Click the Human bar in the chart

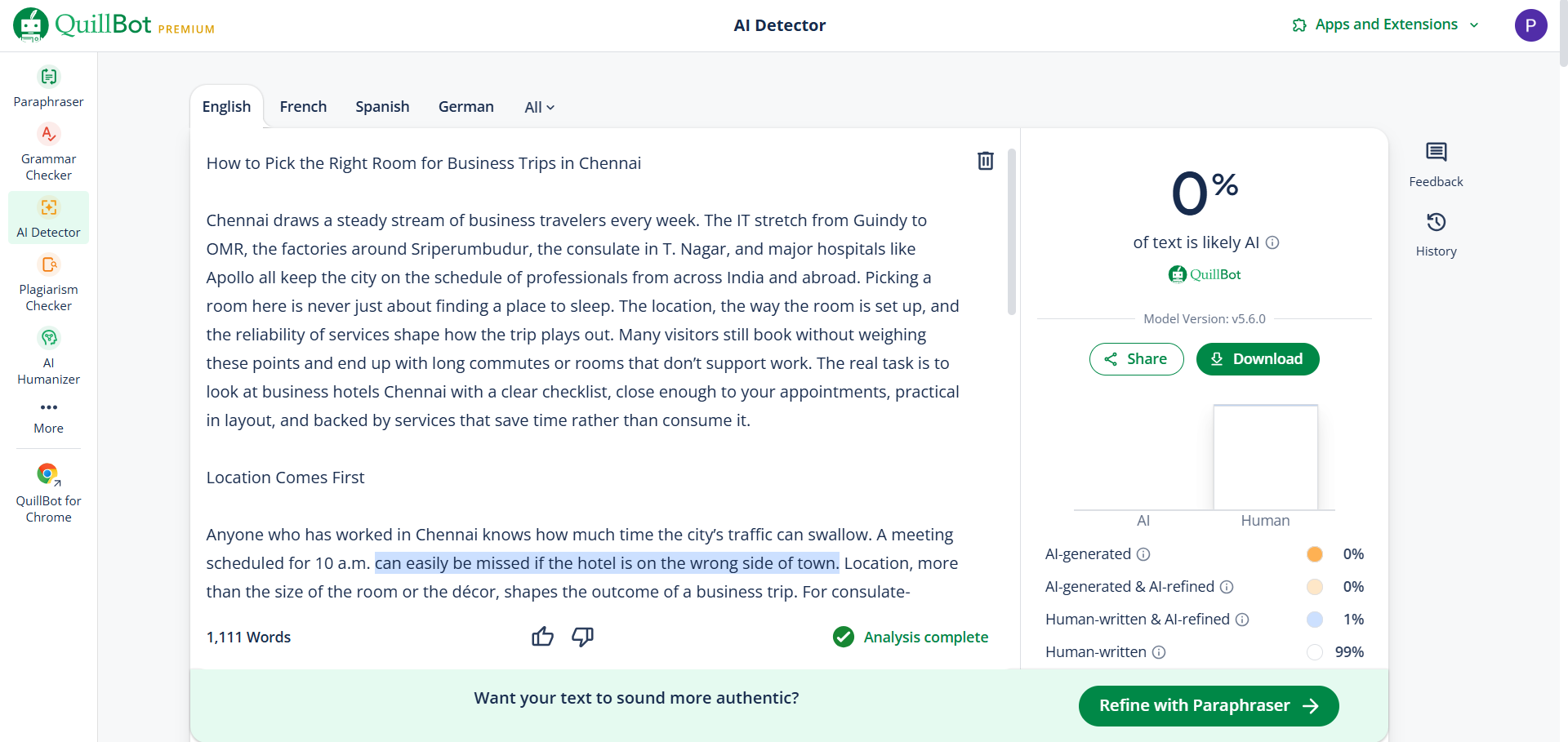(1265, 457)
